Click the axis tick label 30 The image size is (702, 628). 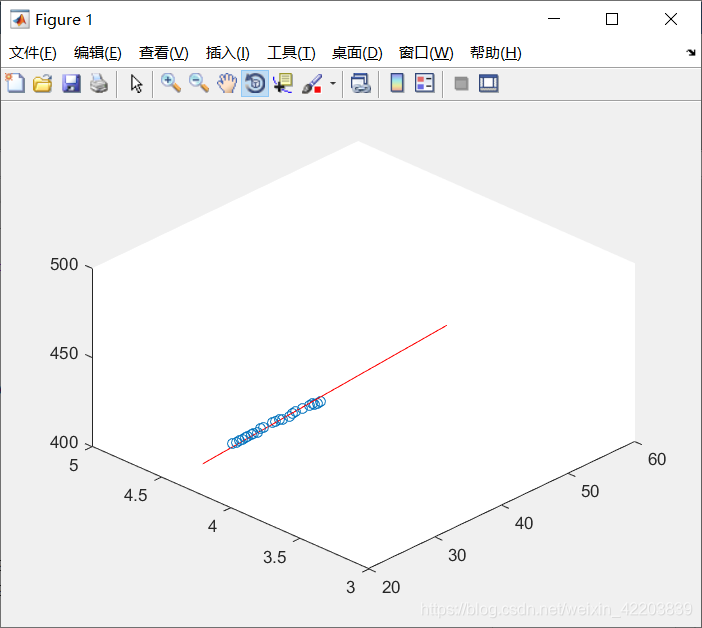tap(457, 555)
